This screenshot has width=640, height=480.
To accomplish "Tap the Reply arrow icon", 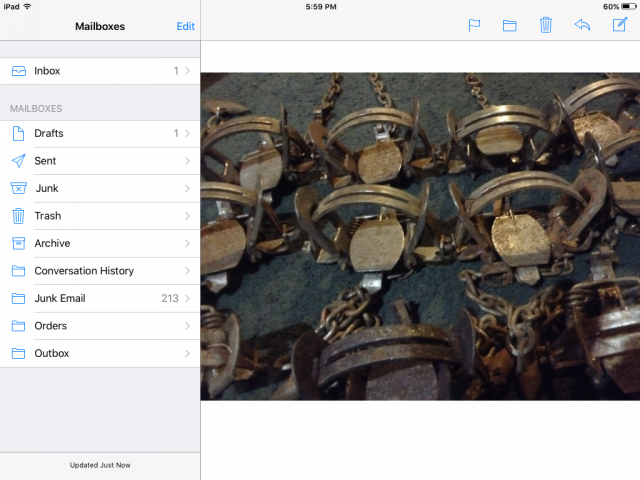I will coord(582,25).
